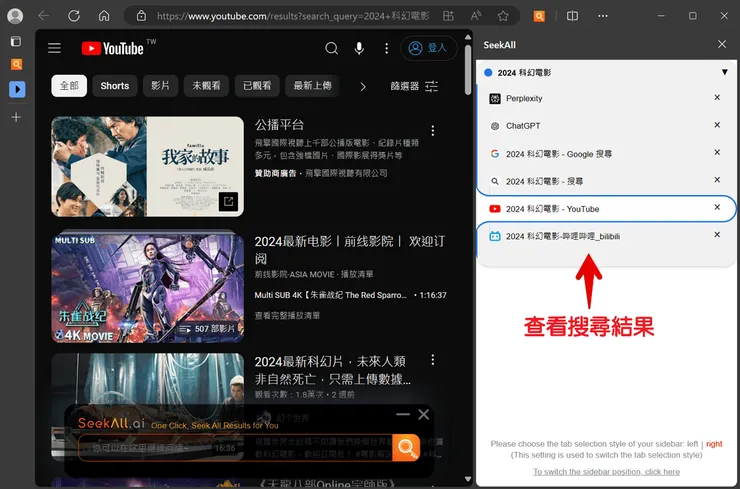Image resolution: width=740 pixels, height=489 pixels.
Task: Select 最新上傳 filter chip
Action: pos(312,86)
